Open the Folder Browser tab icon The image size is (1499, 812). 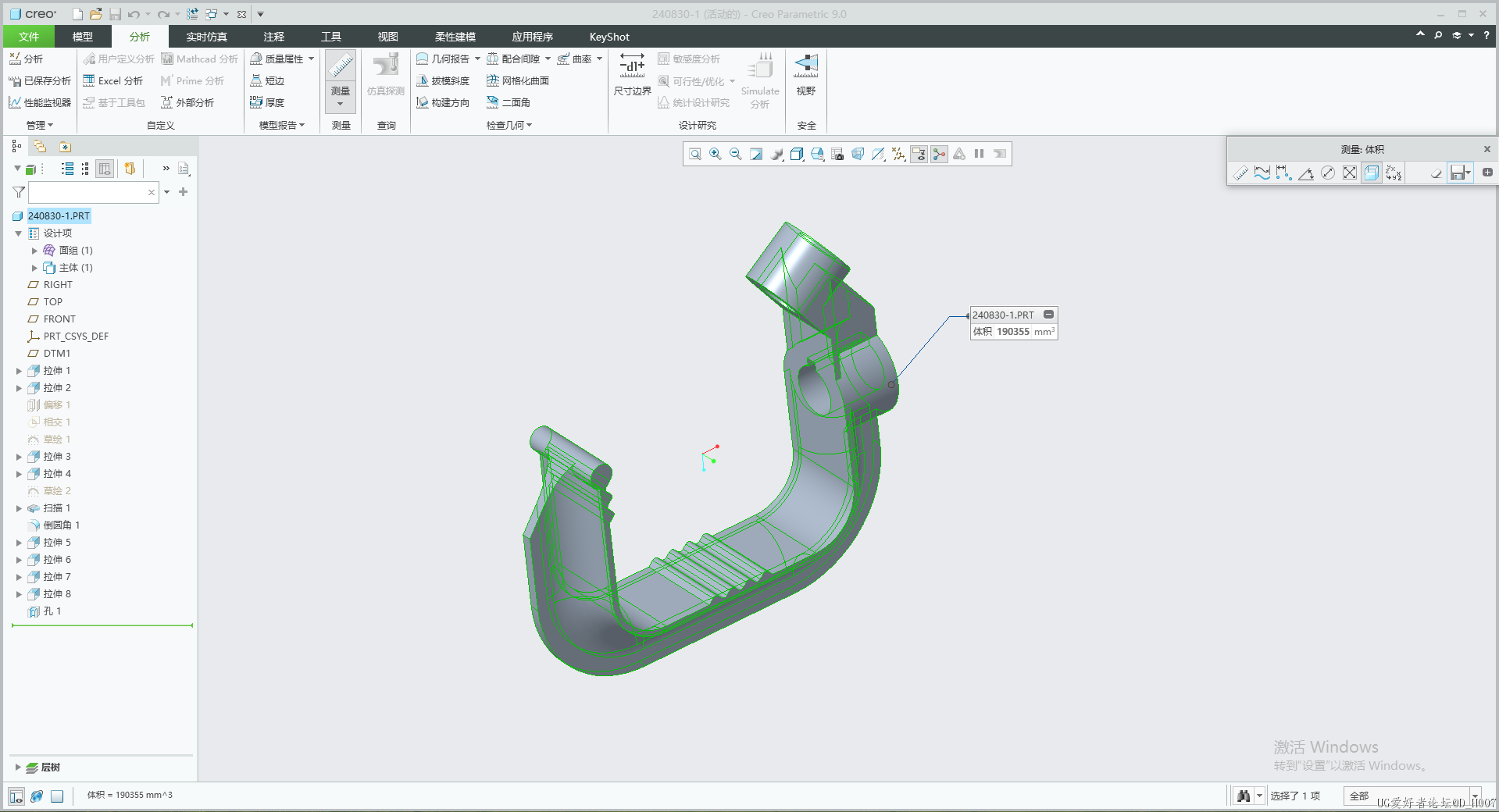point(40,147)
